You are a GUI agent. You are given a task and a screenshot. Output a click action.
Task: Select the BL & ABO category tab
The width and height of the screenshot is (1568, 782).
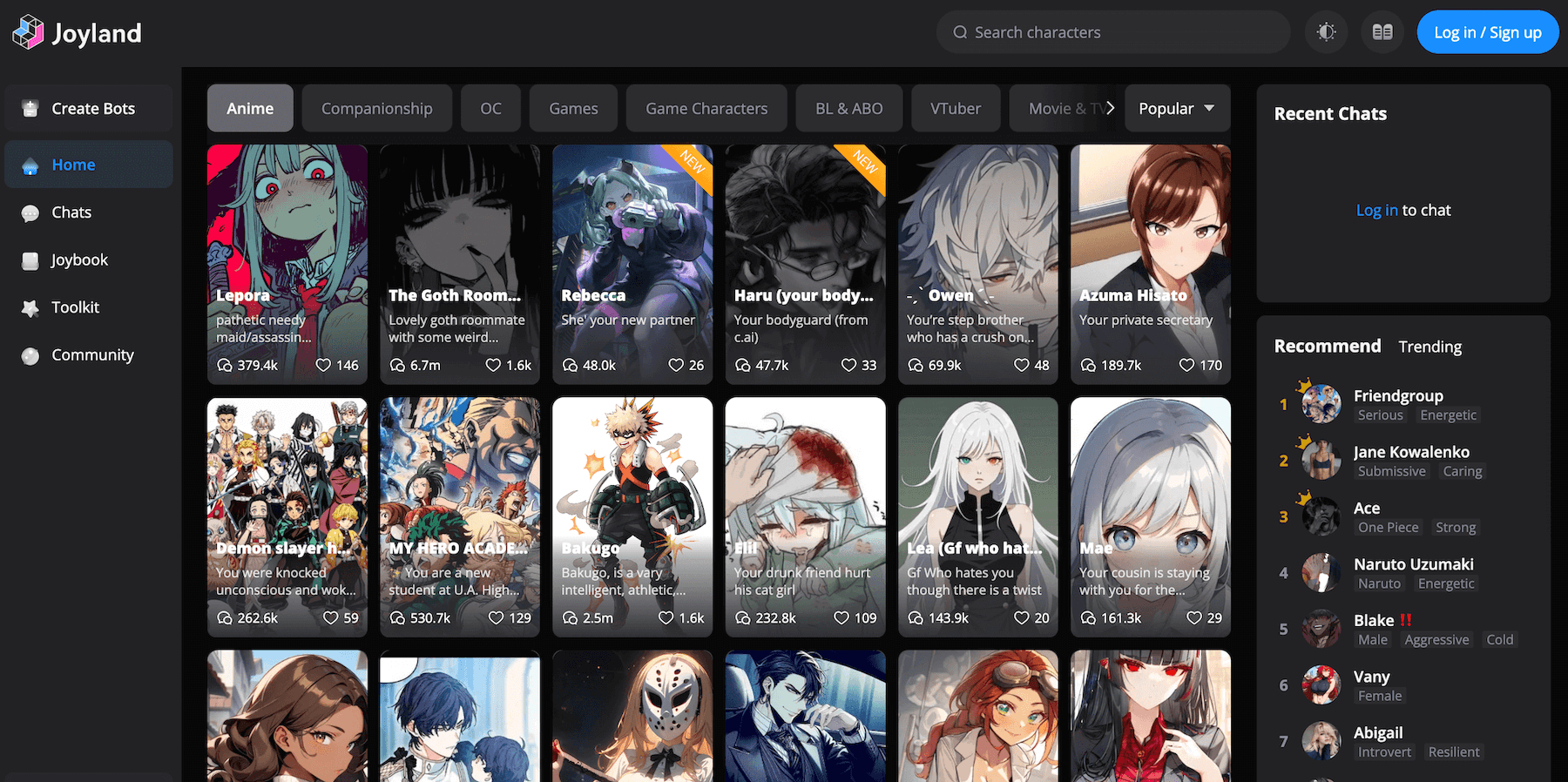tap(849, 108)
